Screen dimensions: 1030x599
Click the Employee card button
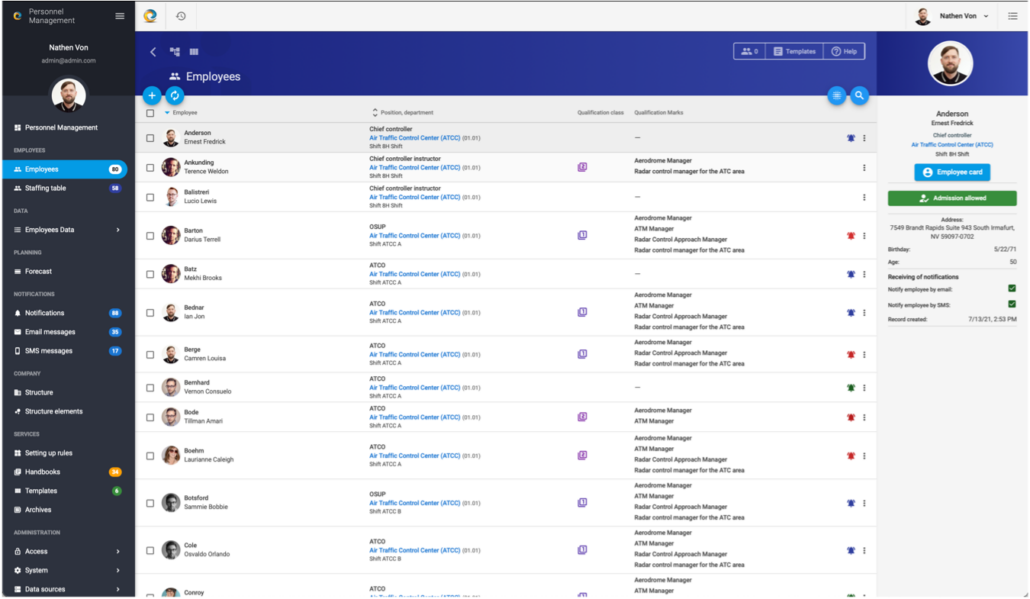pos(952,172)
